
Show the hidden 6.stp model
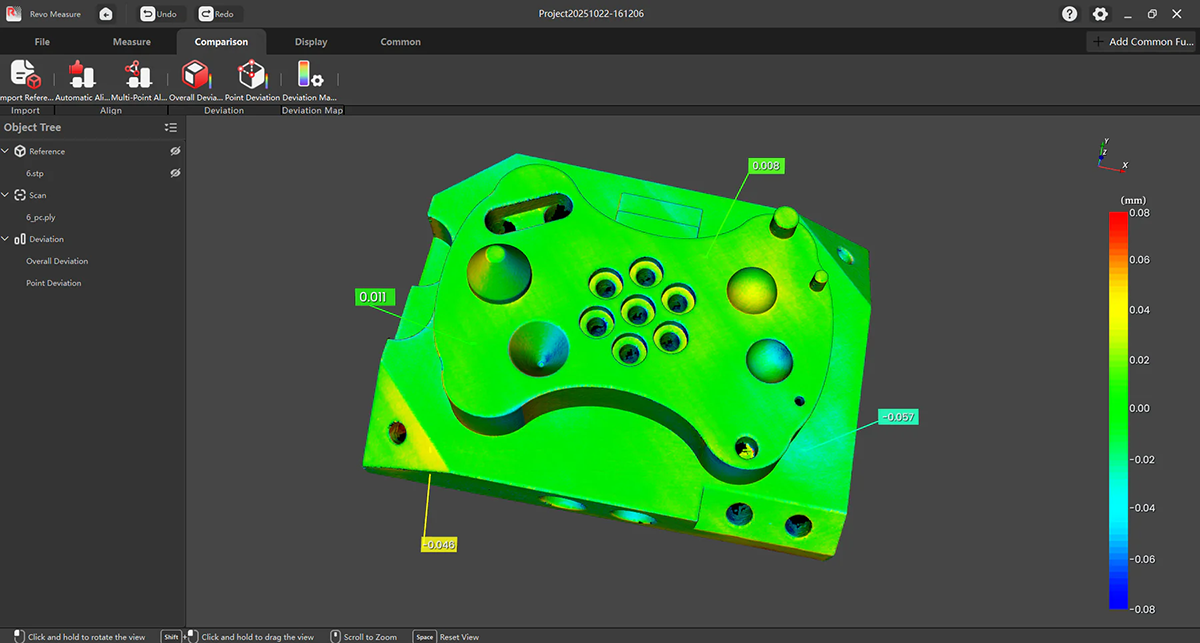click(x=175, y=173)
